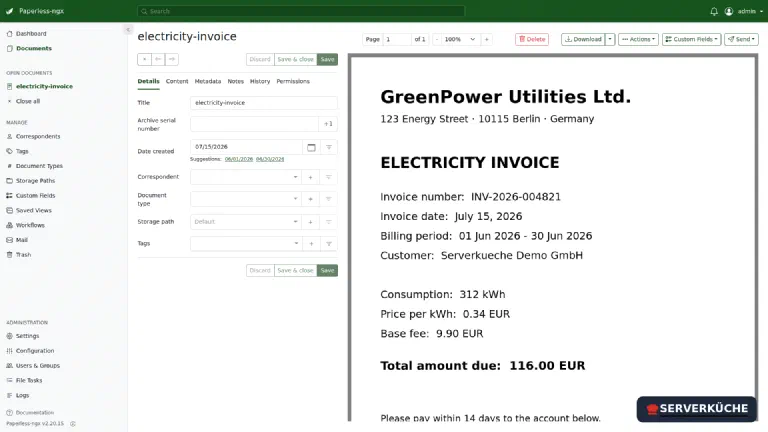Focus the top search field
768x432 pixels.
pyautogui.click(x=301, y=11)
